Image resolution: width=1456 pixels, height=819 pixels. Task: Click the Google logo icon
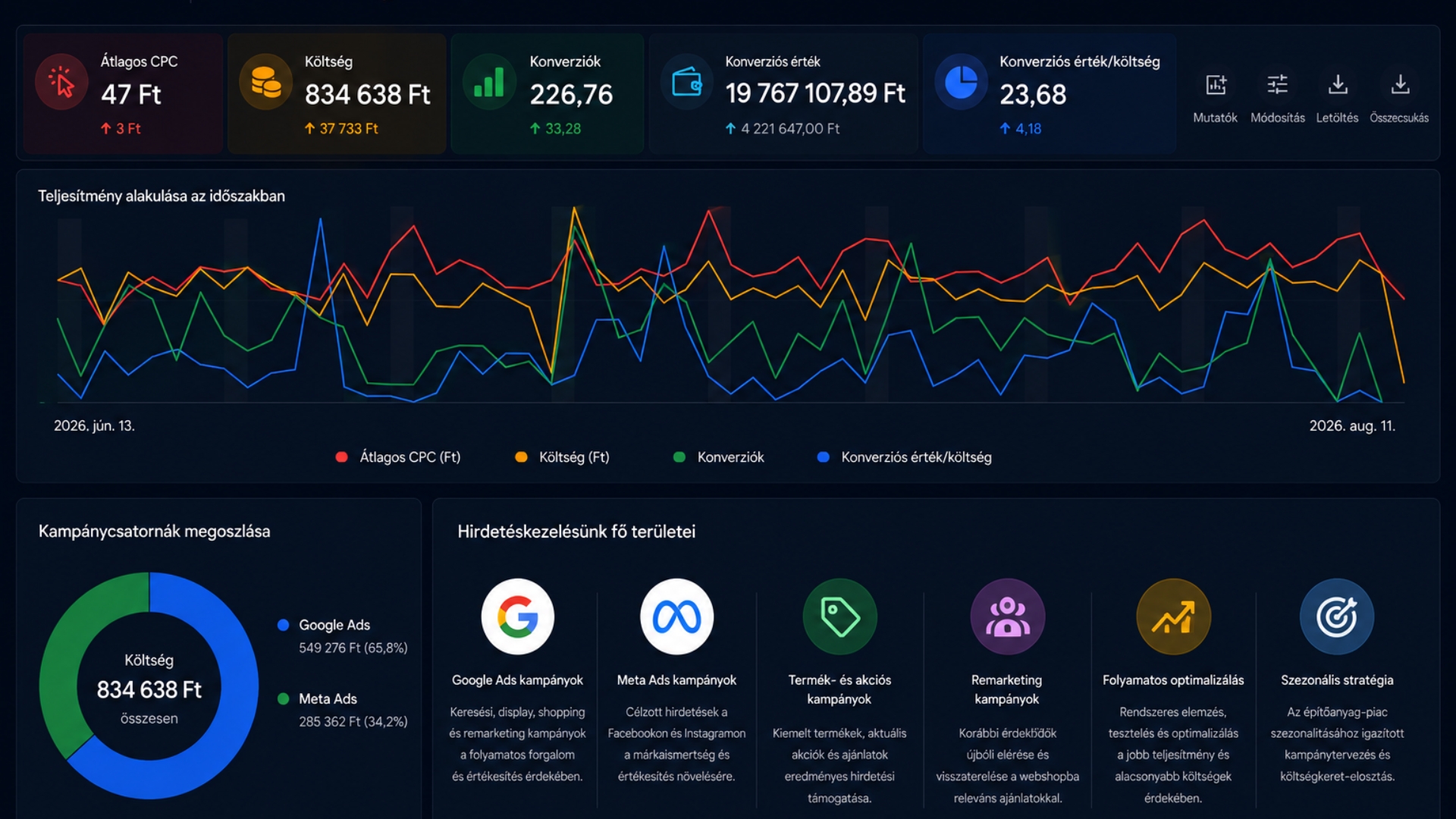pos(518,617)
